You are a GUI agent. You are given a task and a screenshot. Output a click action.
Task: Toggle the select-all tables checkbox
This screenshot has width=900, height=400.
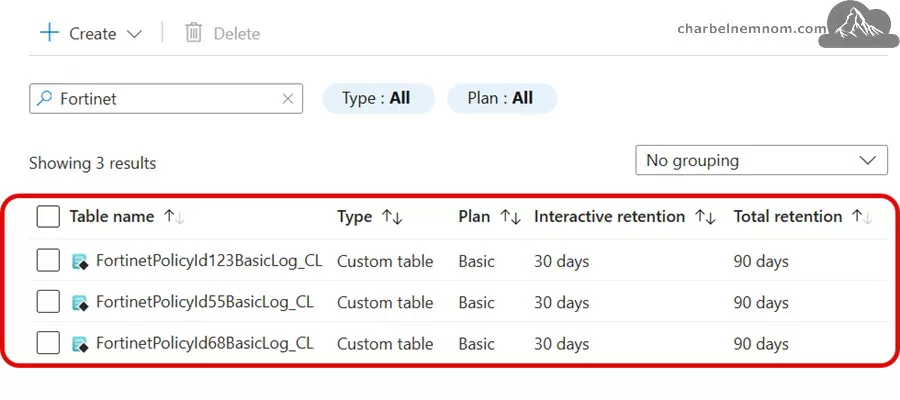coord(48,217)
